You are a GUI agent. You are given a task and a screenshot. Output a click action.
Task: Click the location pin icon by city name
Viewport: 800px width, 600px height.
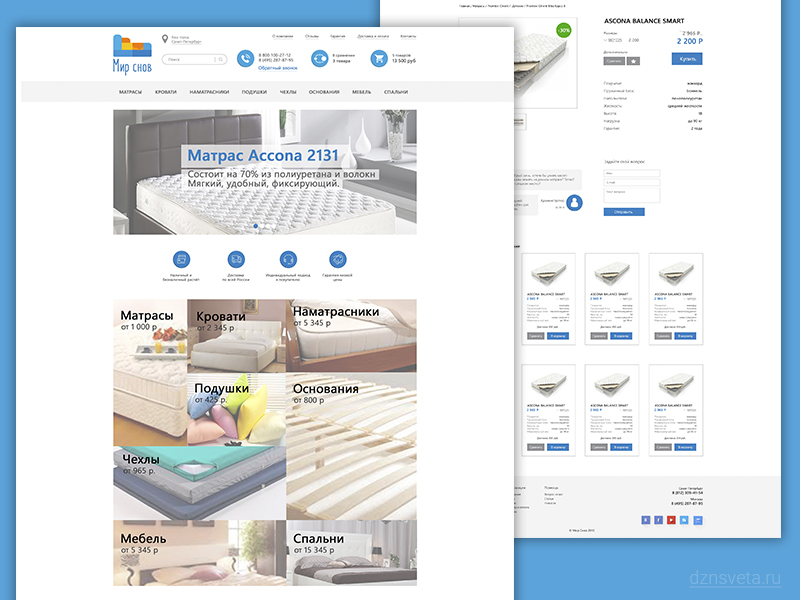(x=165, y=39)
